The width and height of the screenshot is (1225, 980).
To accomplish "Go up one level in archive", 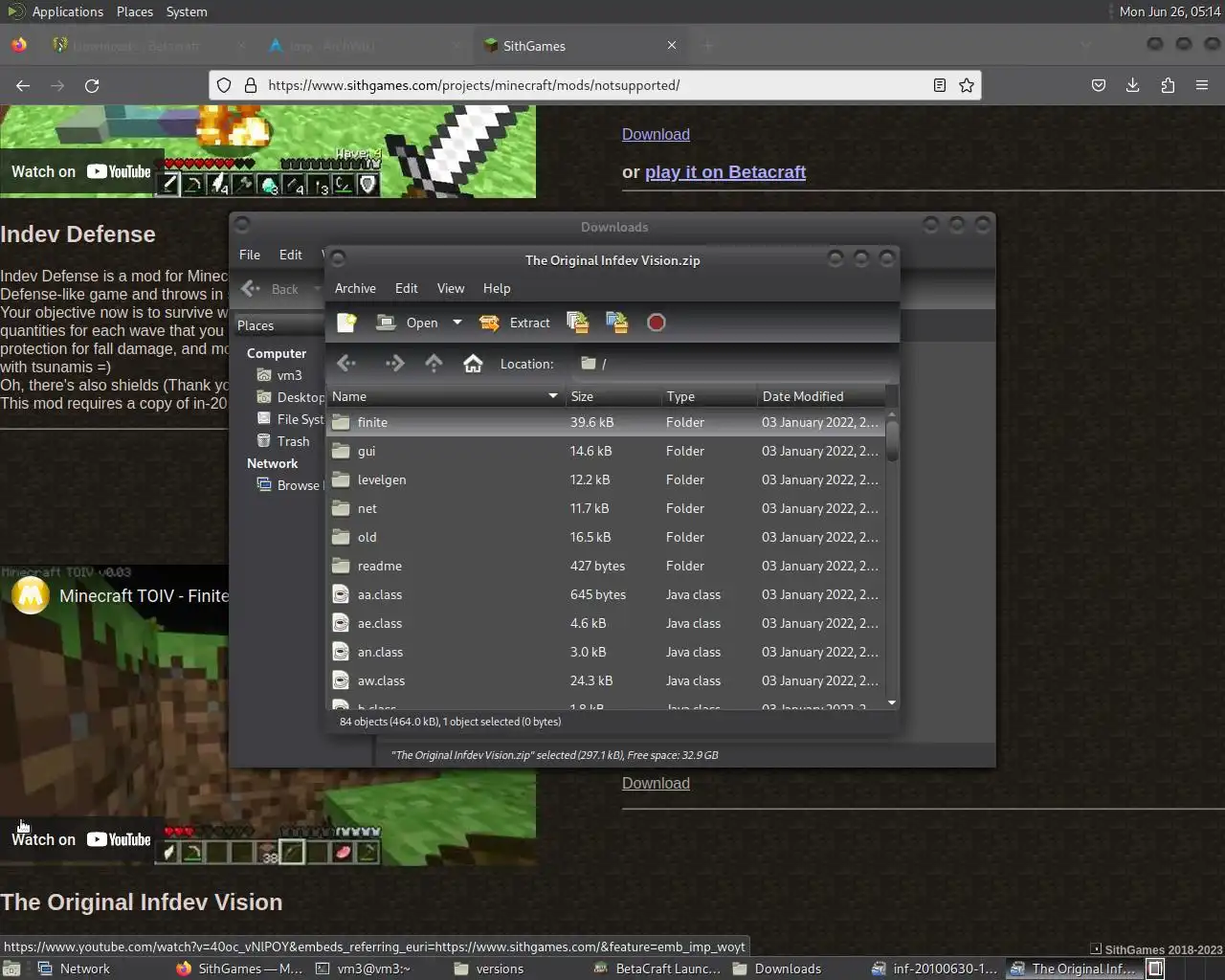I will pos(434,363).
